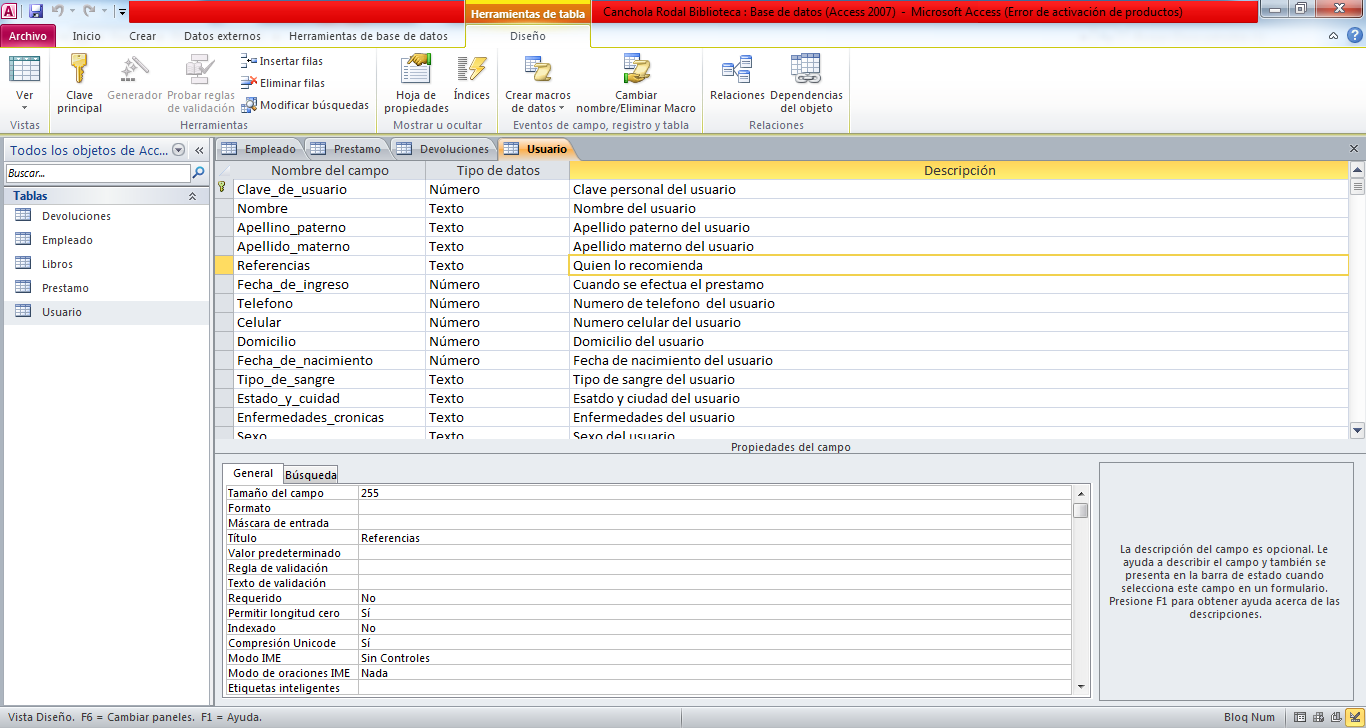This screenshot has height=728, width=1366.
Task: Minimize the ribbon with the caret
Action: tap(1334, 36)
